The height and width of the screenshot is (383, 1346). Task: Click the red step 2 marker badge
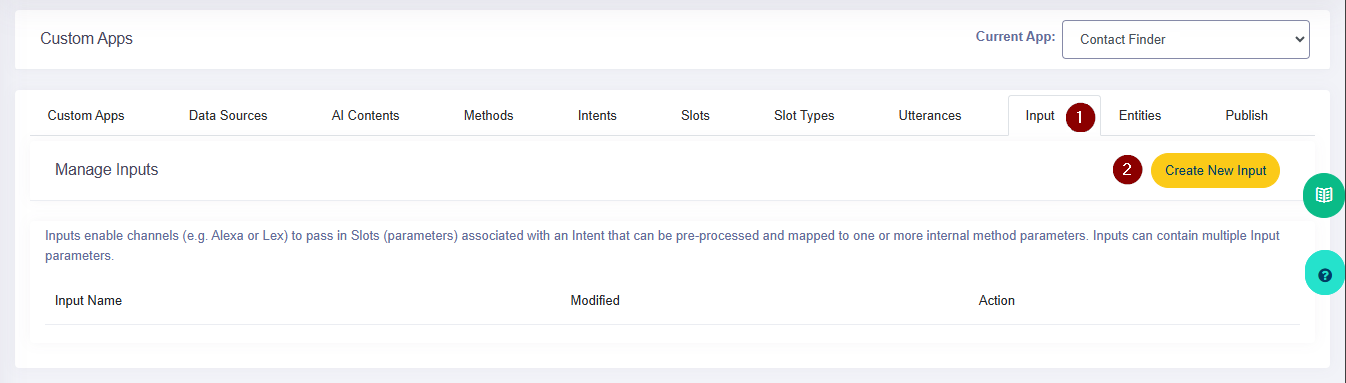pyautogui.click(x=1127, y=170)
